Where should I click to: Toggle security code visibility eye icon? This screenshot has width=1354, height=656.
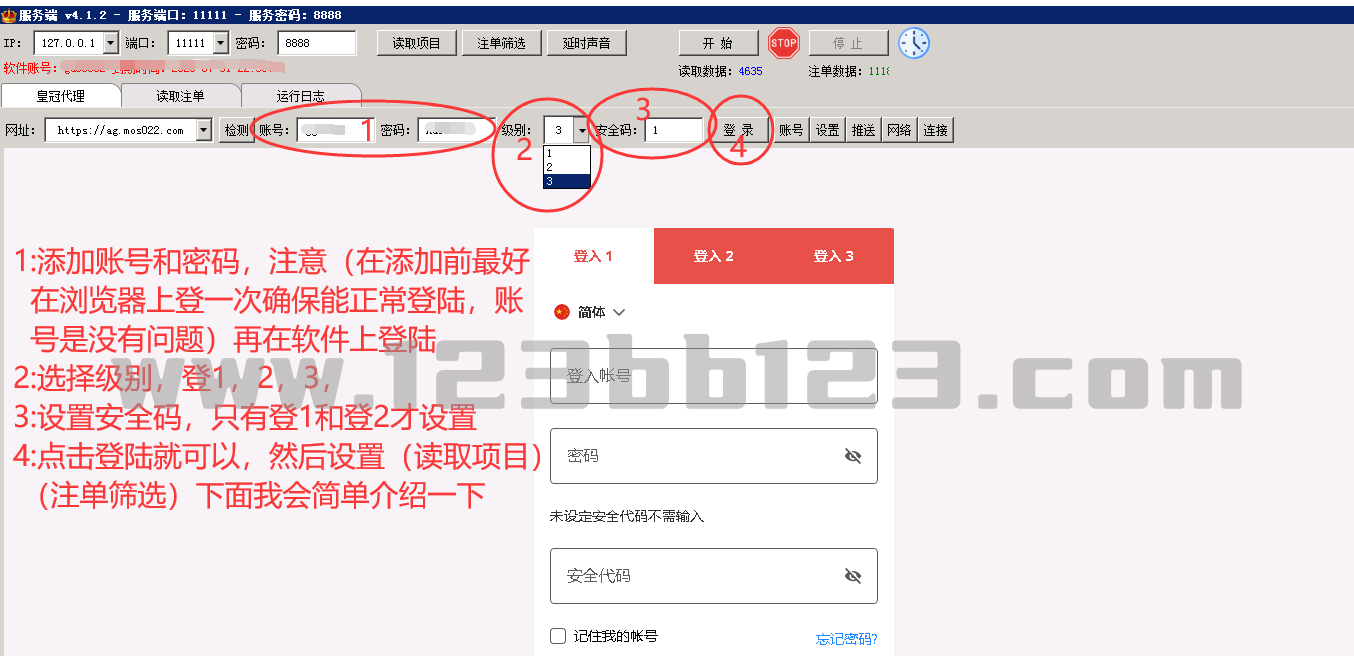pos(852,576)
